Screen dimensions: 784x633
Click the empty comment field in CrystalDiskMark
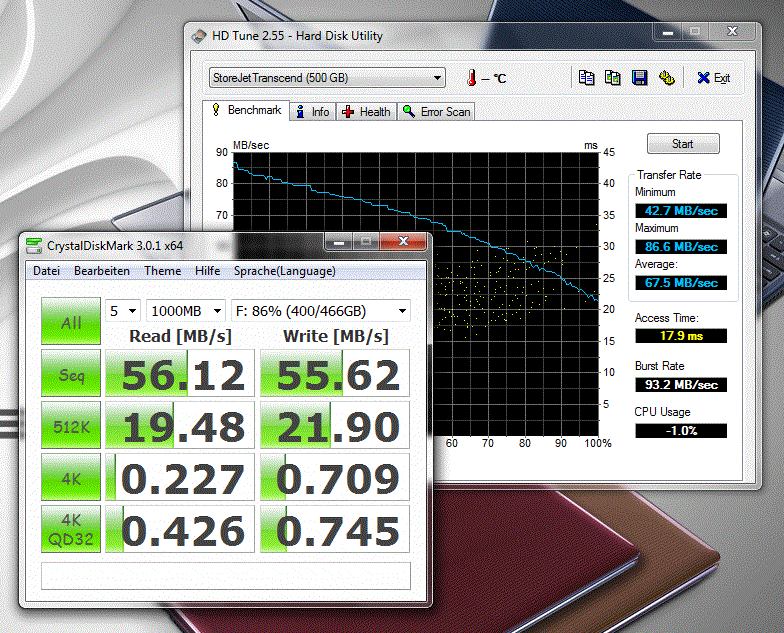pyautogui.click(x=226, y=576)
